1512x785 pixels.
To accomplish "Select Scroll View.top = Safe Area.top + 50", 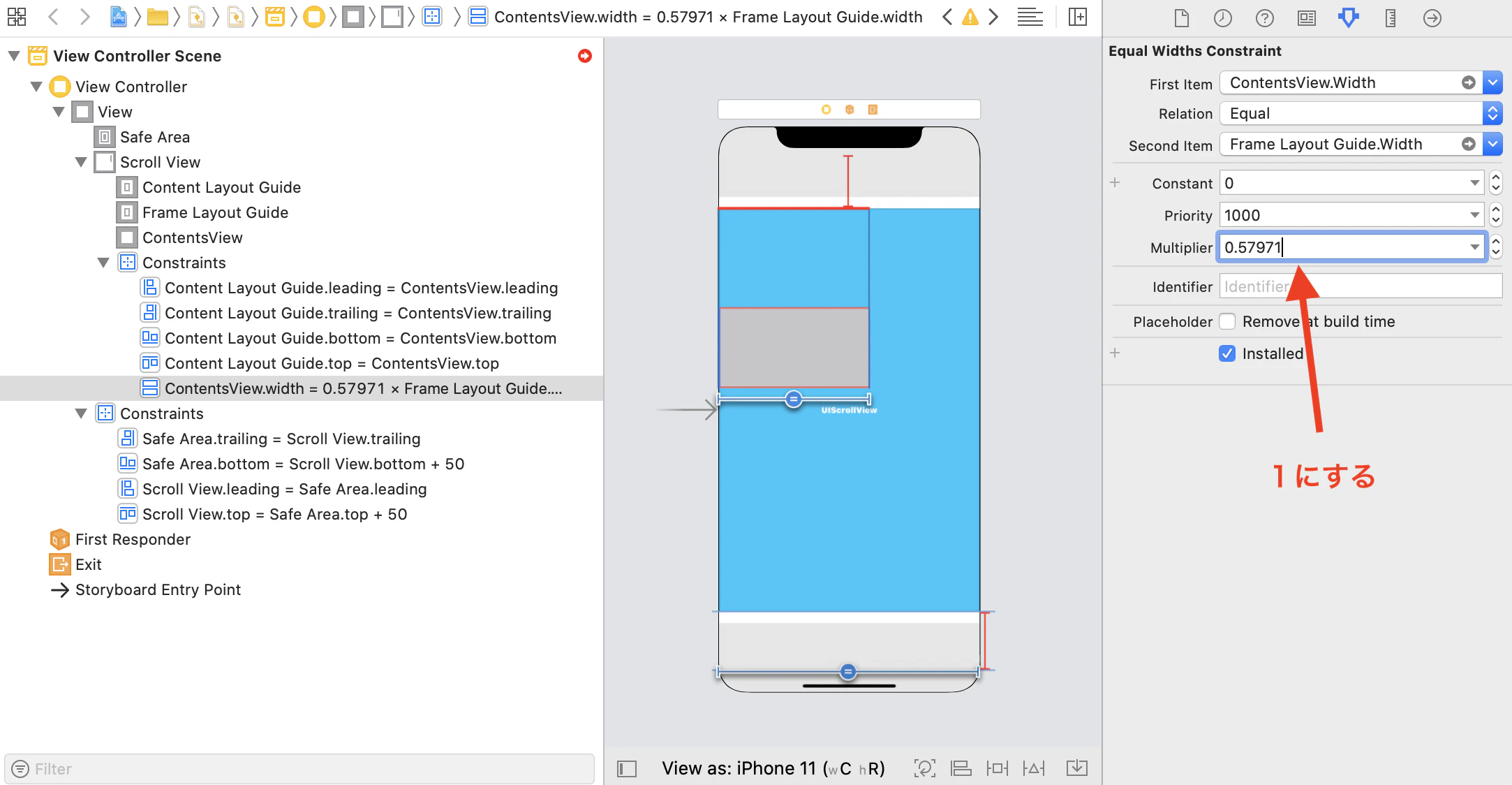I will [274, 514].
